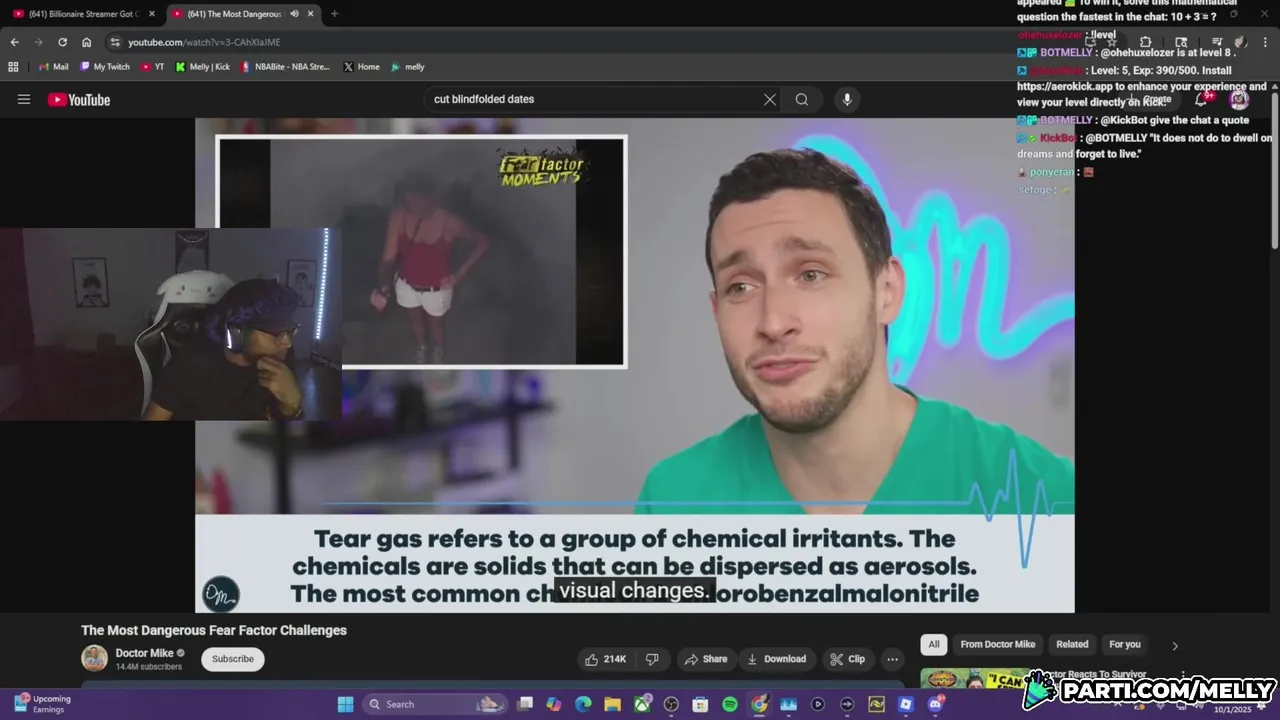
Task: Open Mail bookmark
Action: pyautogui.click(x=53, y=67)
